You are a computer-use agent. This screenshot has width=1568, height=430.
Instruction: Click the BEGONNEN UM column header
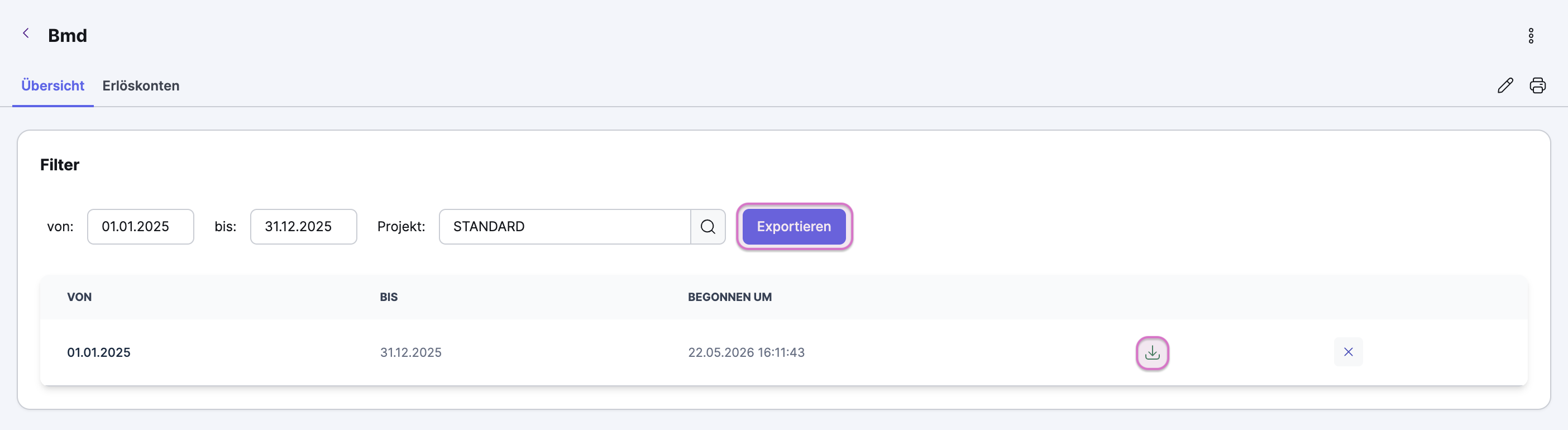coord(730,297)
